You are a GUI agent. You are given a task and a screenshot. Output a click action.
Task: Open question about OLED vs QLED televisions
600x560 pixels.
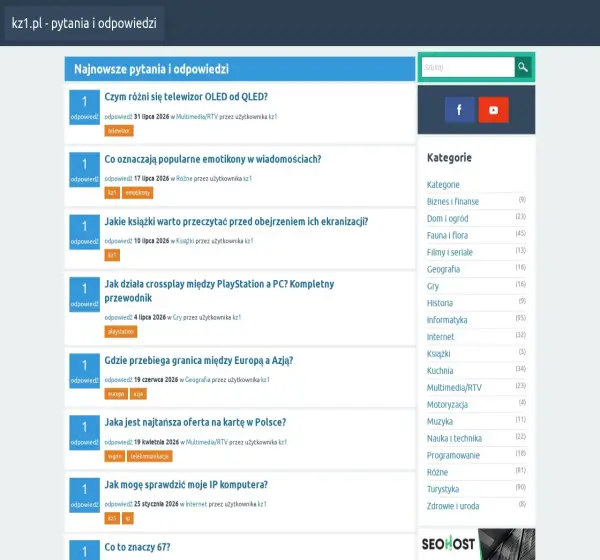186,97
